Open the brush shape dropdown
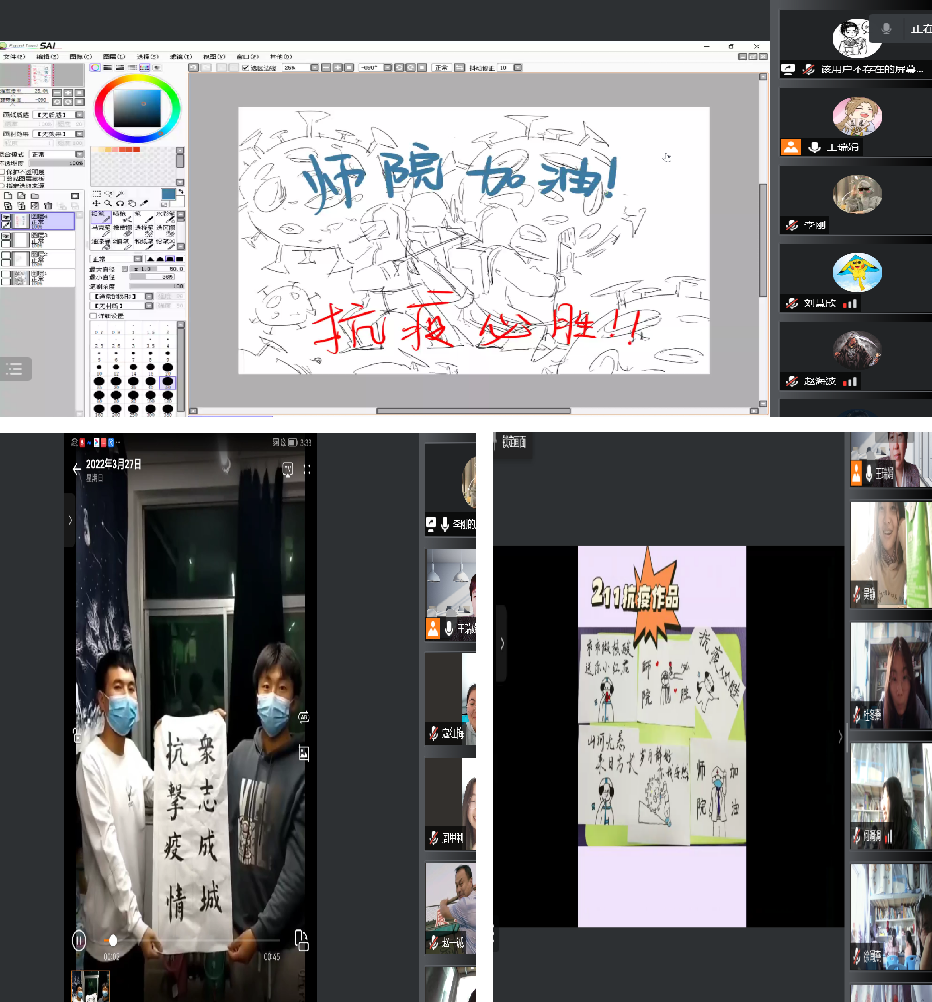Screen dimensions: 932x1002 122,296
